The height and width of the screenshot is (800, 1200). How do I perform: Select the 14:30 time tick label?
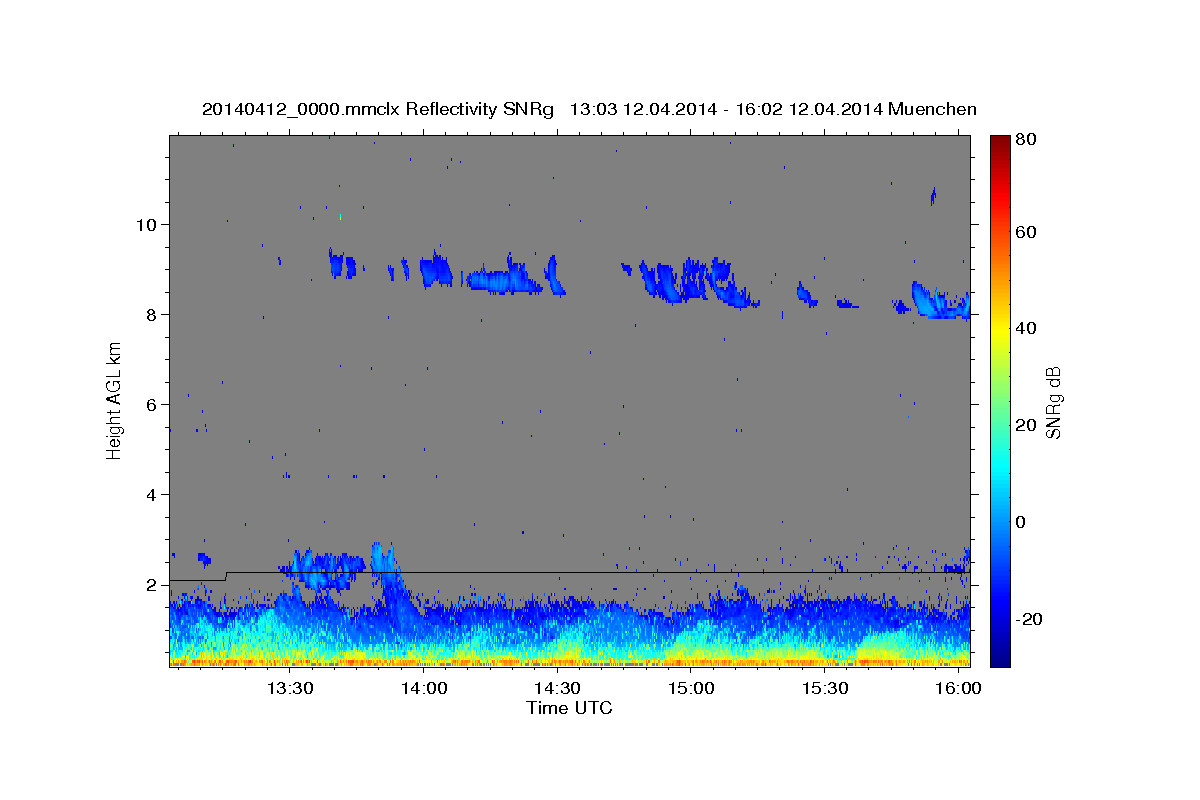click(x=557, y=689)
